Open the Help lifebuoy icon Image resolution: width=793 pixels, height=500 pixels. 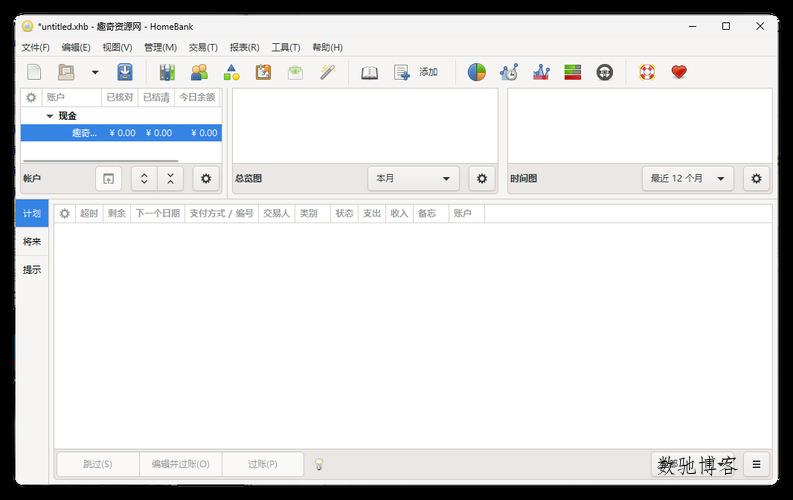pos(647,72)
